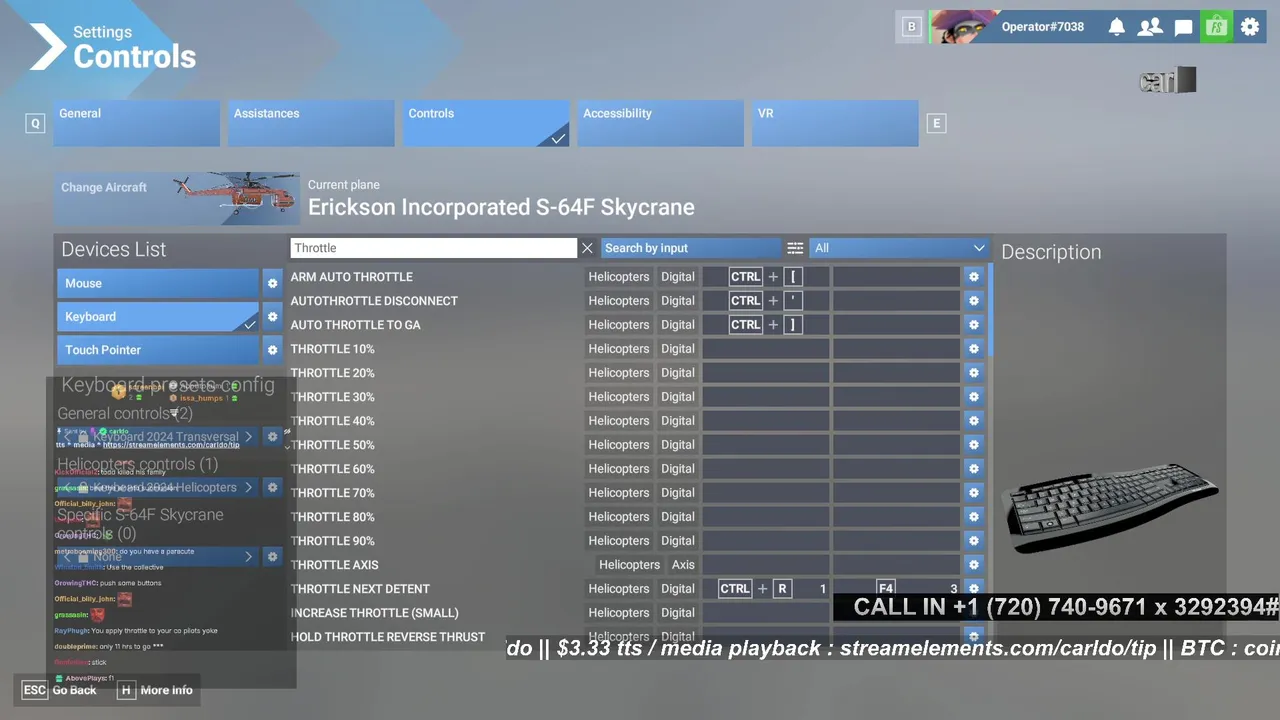Open gear for AUTO THROTTLE TO GA
Screen dimensions: 1280x720
[973, 325]
